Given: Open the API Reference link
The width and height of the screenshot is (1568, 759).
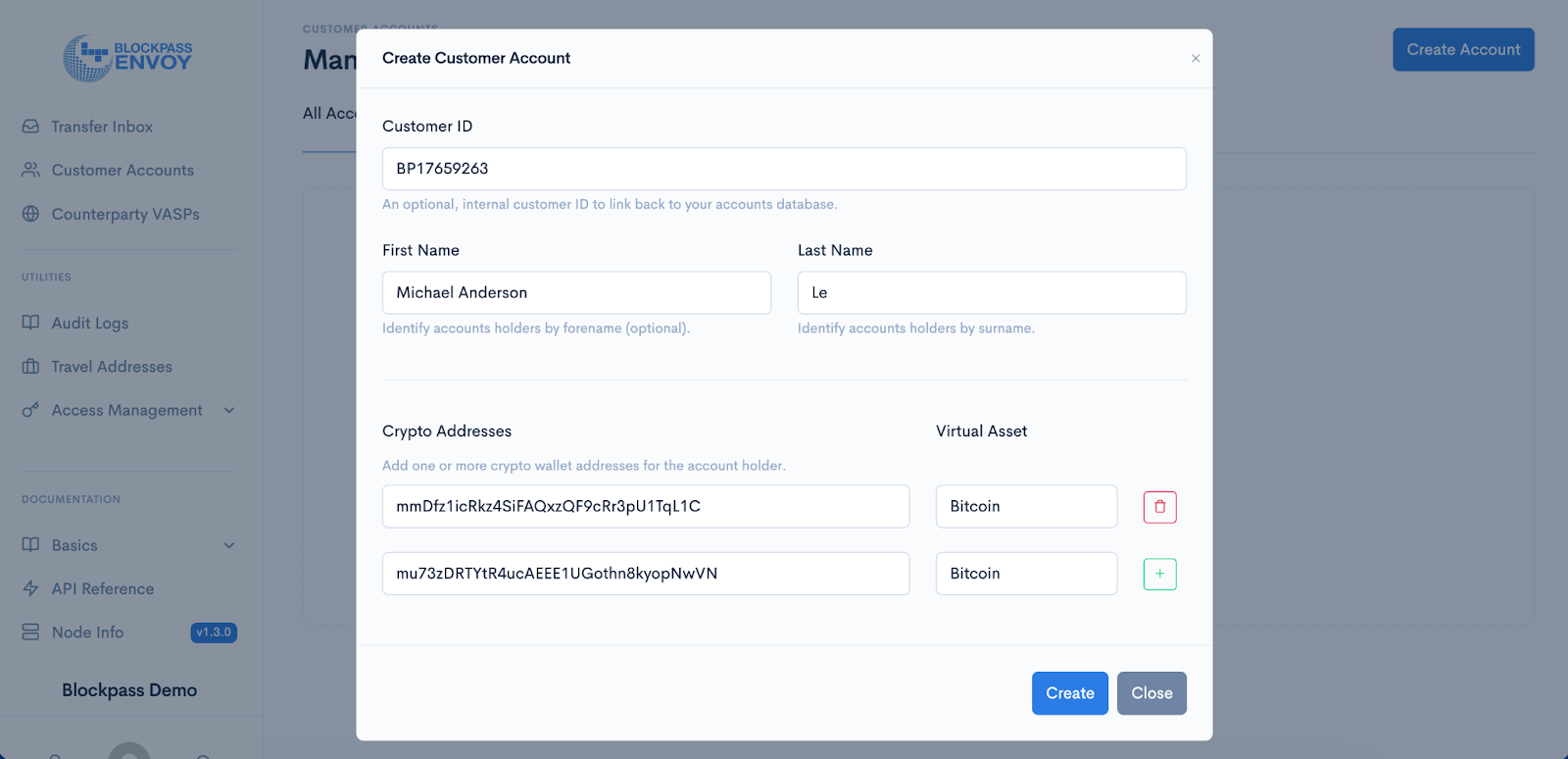Looking at the screenshot, I should (x=103, y=589).
